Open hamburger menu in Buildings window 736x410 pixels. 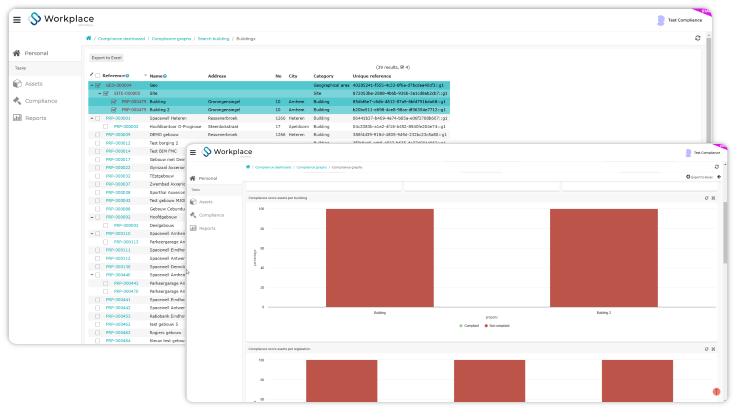click(17, 20)
